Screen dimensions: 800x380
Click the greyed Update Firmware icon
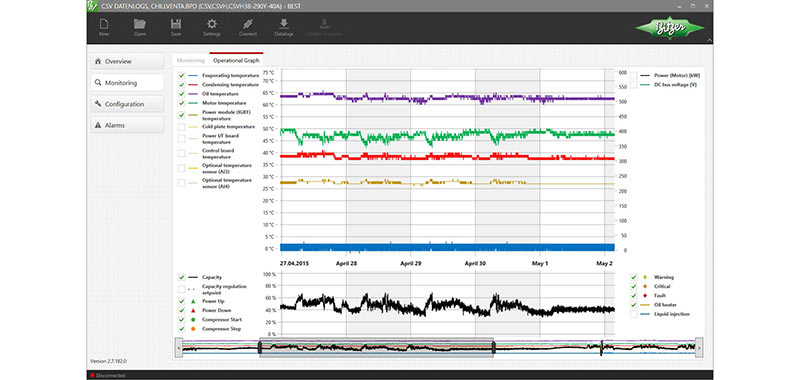click(324, 24)
